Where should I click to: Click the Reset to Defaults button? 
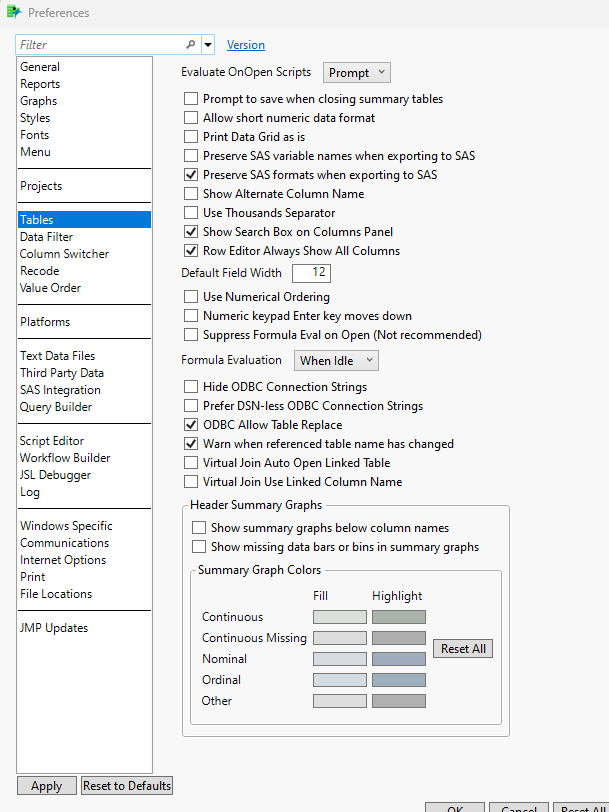coord(127,786)
